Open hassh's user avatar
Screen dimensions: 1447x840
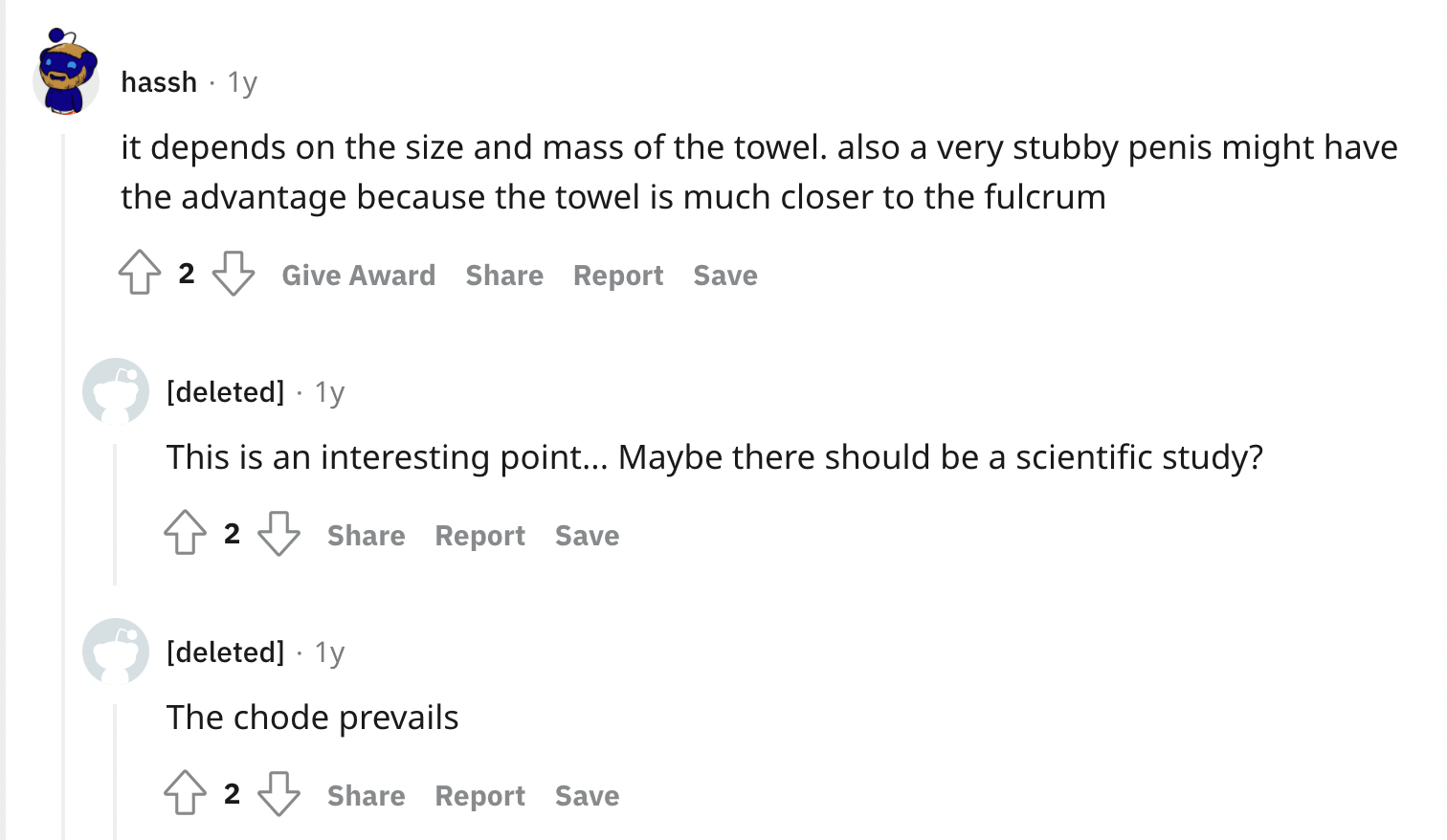66,73
